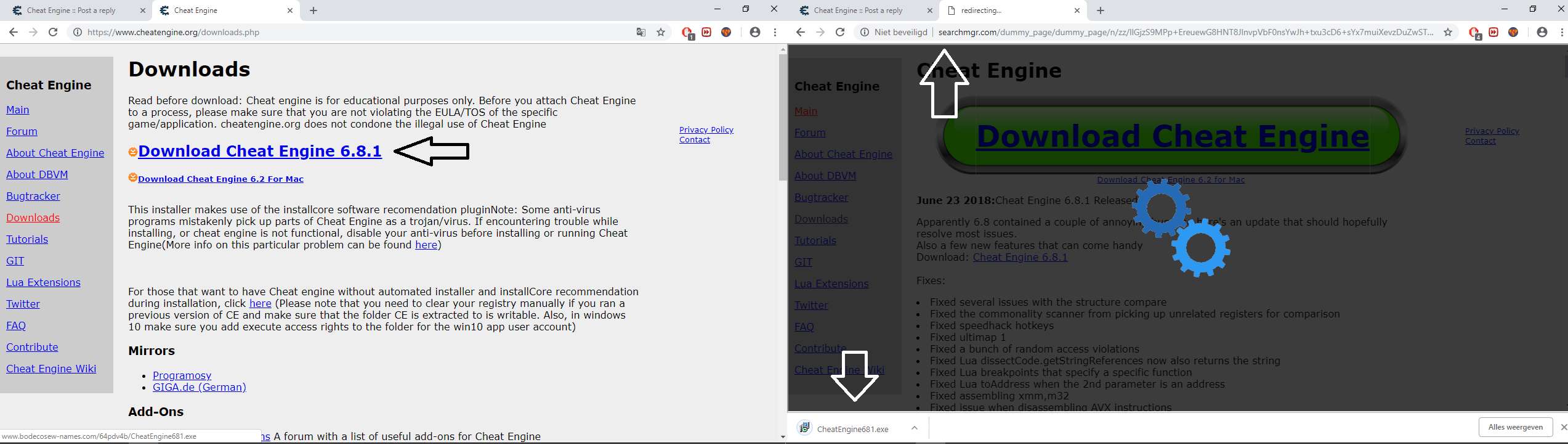Image resolution: width=1568 pixels, height=445 pixels.
Task: Open 'Lua Extensions' in left sidebar
Action: tap(43, 282)
